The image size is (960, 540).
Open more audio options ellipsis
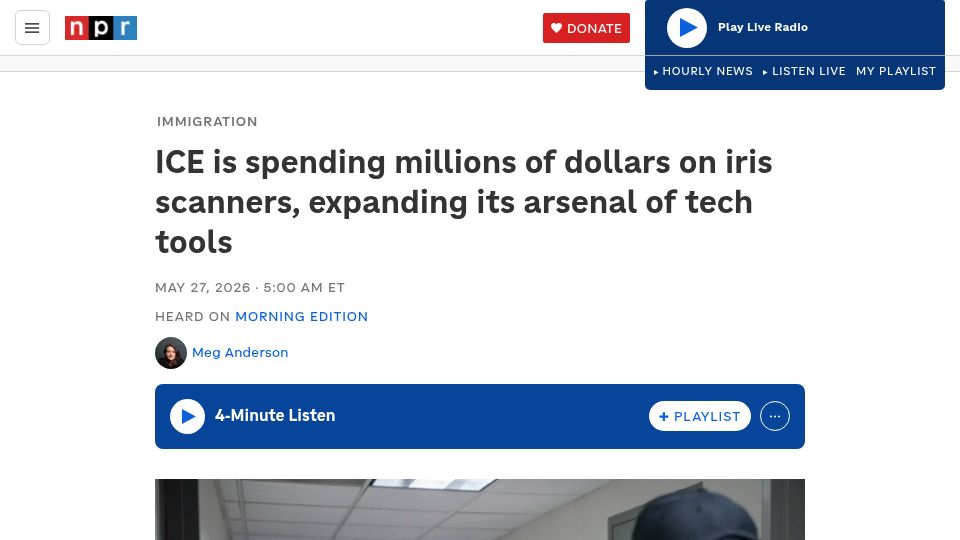coord(774,416)
